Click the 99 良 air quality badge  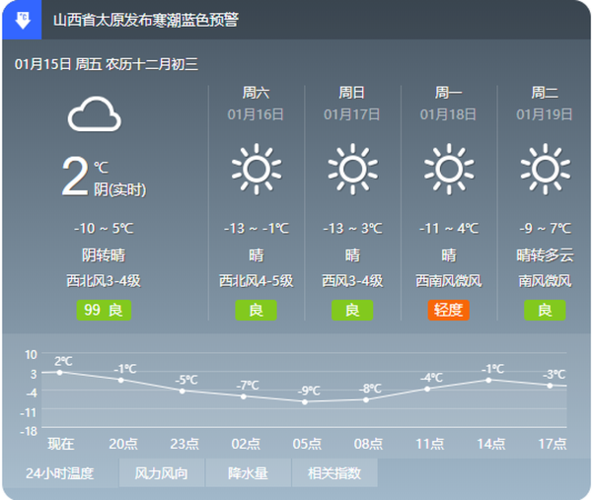(104, 310)
